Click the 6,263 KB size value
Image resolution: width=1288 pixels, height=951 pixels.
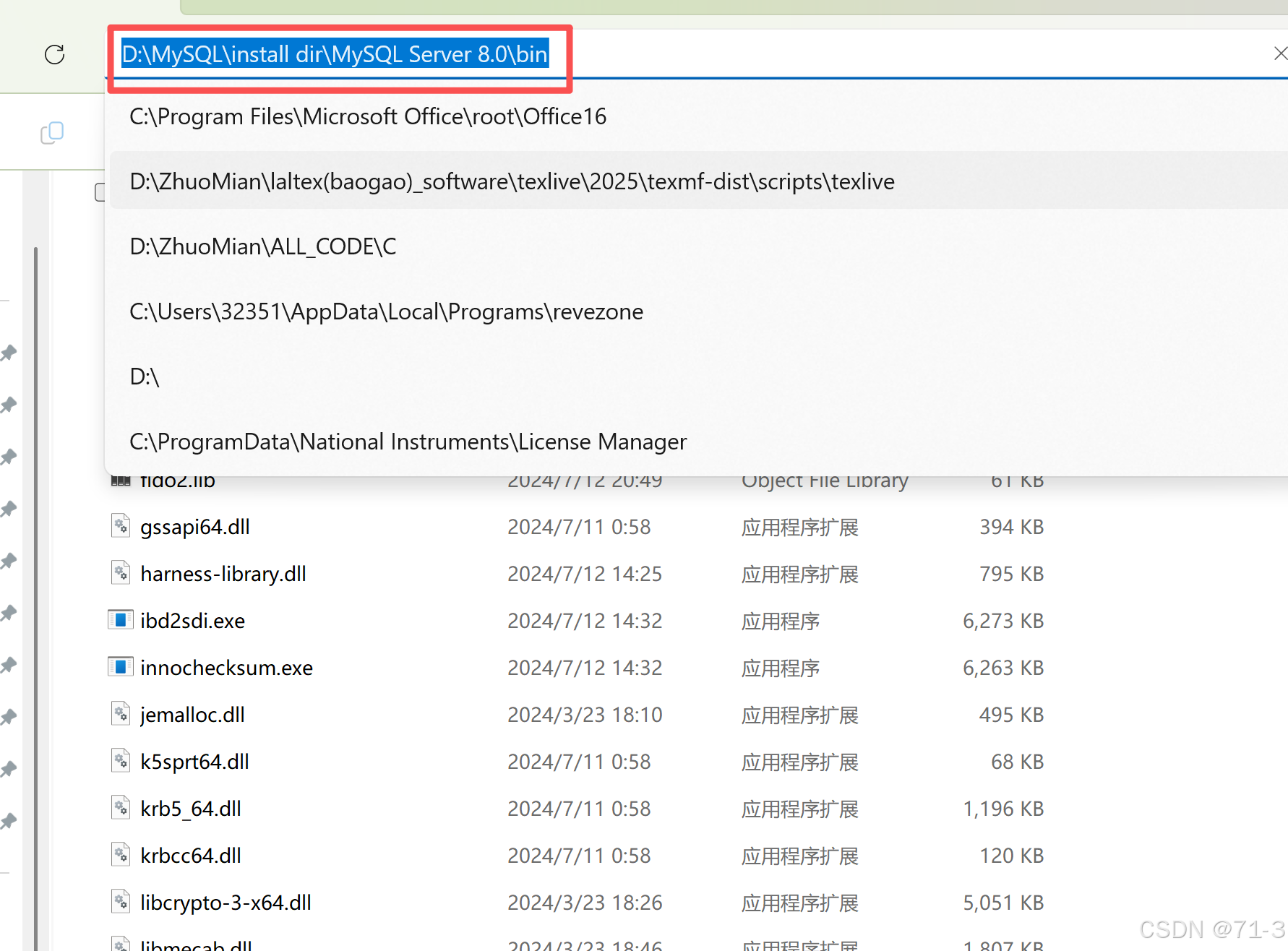[x=1003, y=668]
